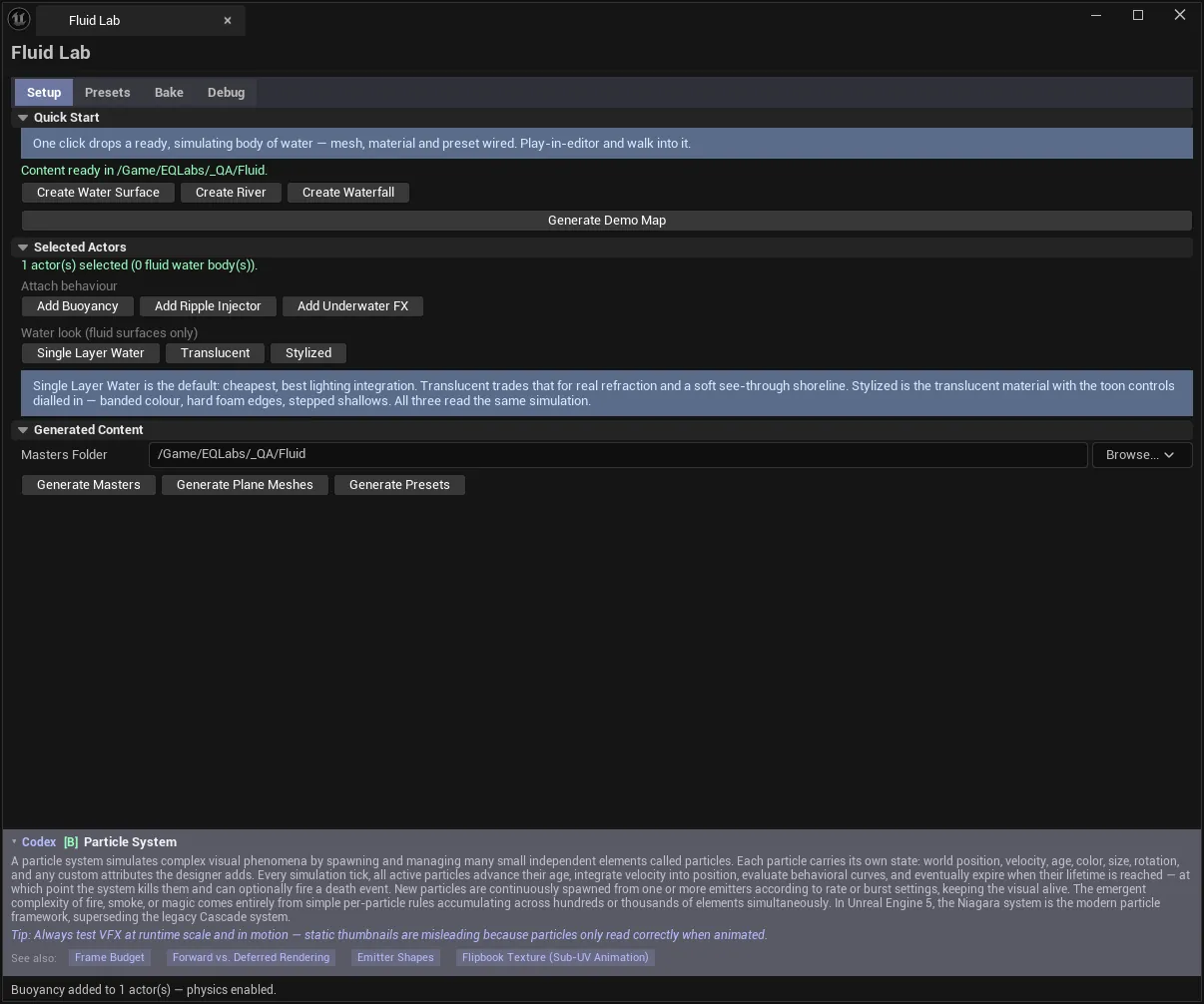Screen dimensions: 1204x1004
Task: Open the Presets tab
Action: (108, 92)
